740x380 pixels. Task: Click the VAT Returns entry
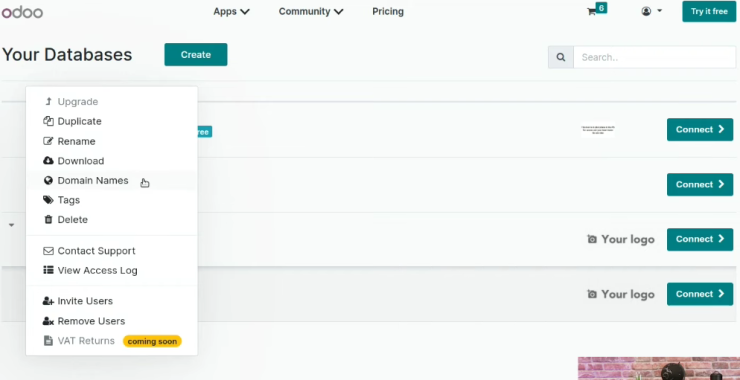click(86, 341)
